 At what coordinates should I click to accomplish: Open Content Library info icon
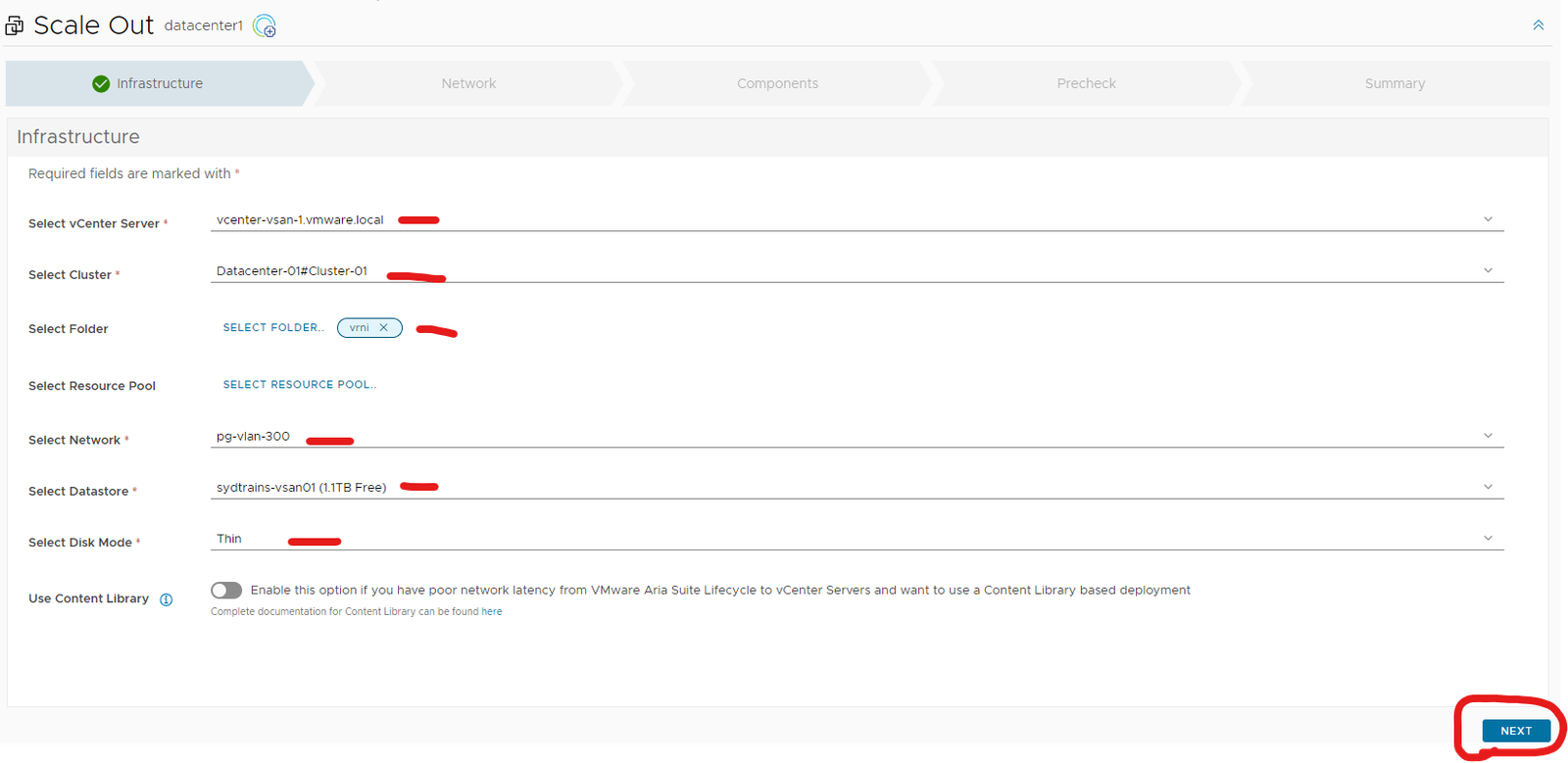coord(167,599)
